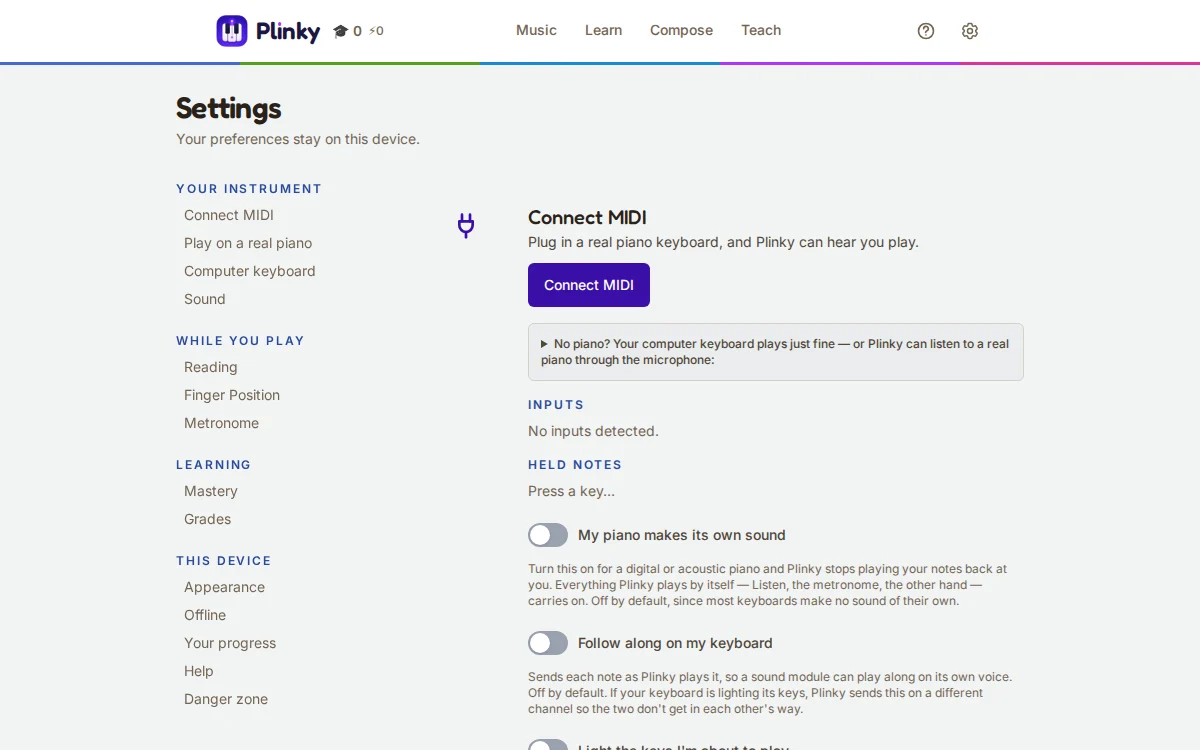The image size is (1200, 750).
Task: Click the lightning streak counter icon
Action: (x=372, y=31)
